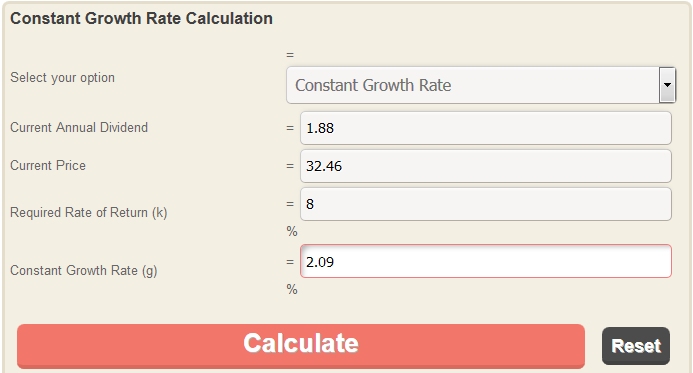The width and height of the screenshot is (693, 373).
Task: Click the Required Rate of Return (k) label
Action: [88, 213]
